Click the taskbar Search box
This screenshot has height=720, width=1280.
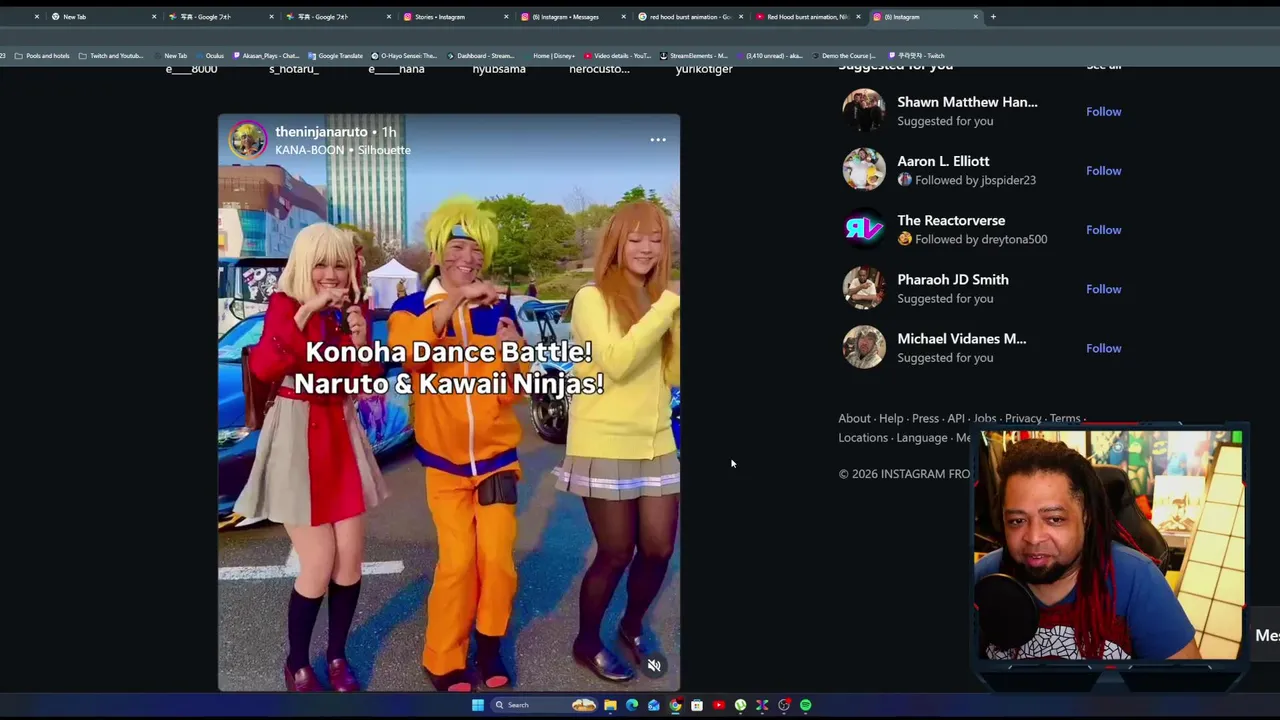click(544, 705)
